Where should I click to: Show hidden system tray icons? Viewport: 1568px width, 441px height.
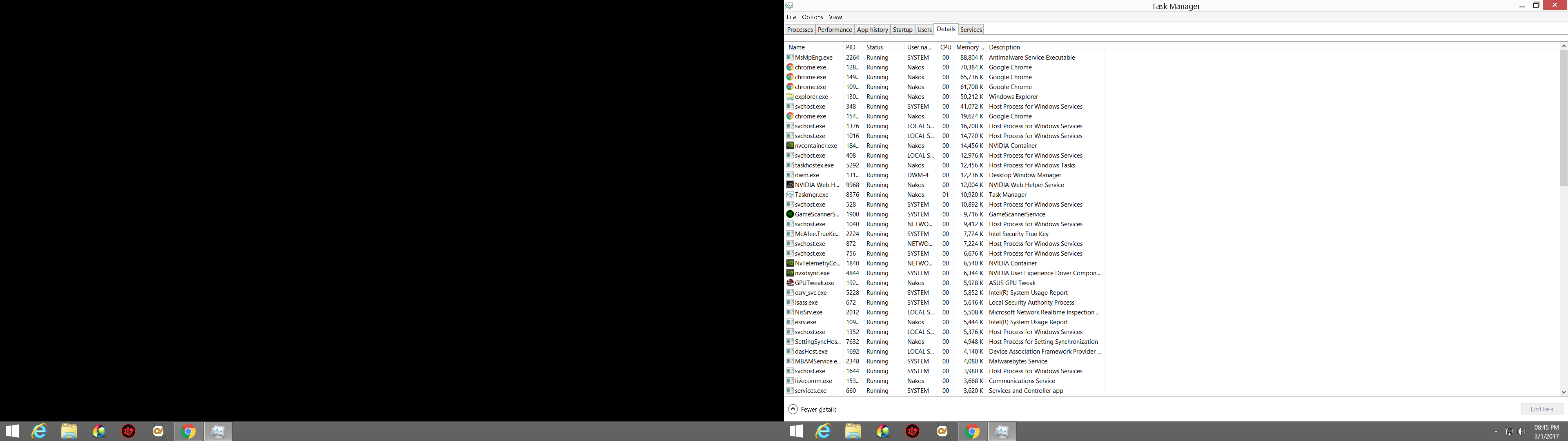click(1496, 431)
